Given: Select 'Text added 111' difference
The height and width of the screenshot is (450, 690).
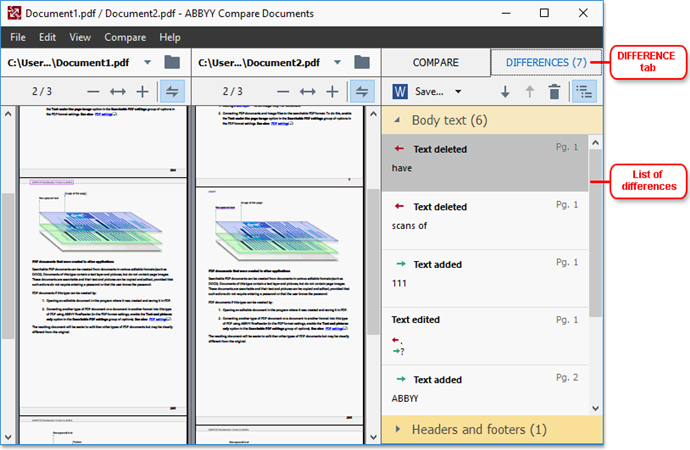Looking at the screenshot, I should click(485, 278).
